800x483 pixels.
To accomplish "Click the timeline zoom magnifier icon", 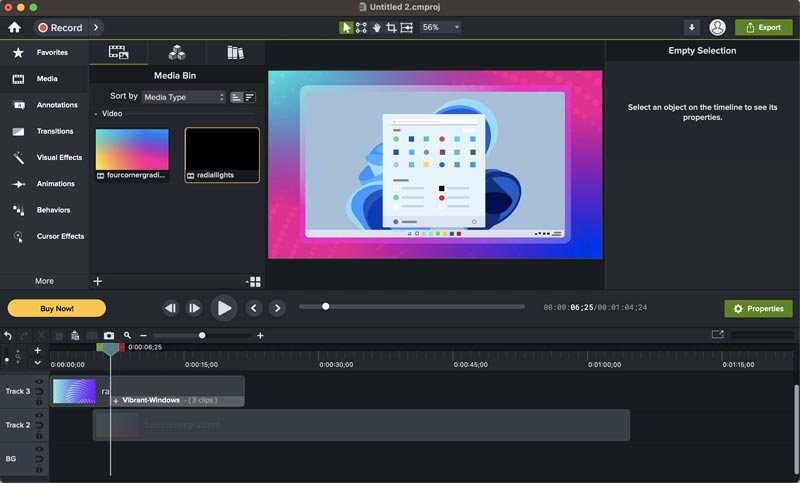I will (127, 336).
